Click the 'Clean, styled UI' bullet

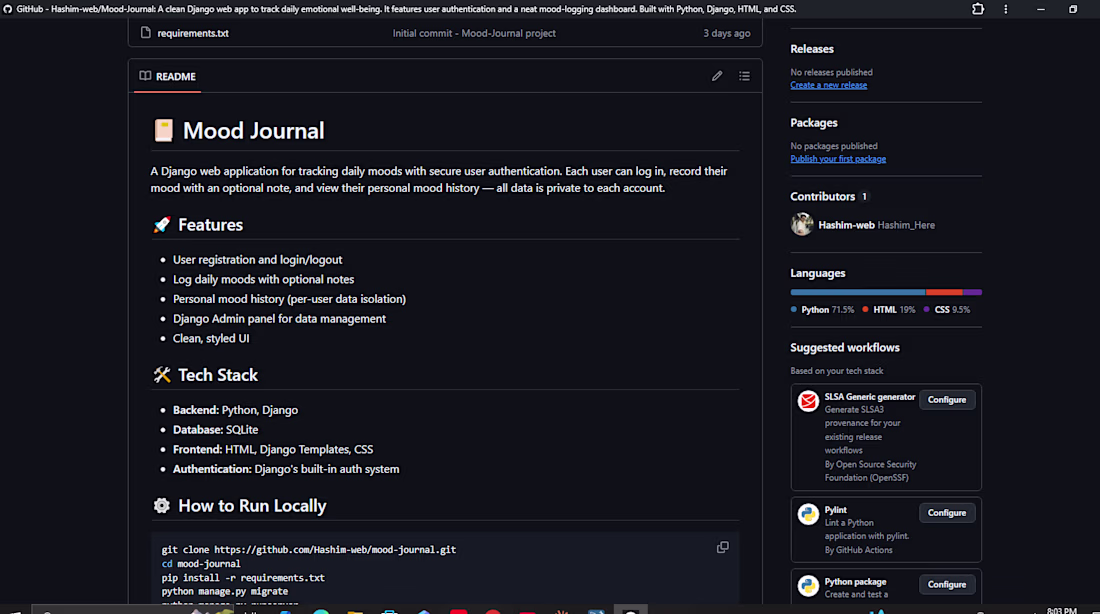(x=211, y=338)
